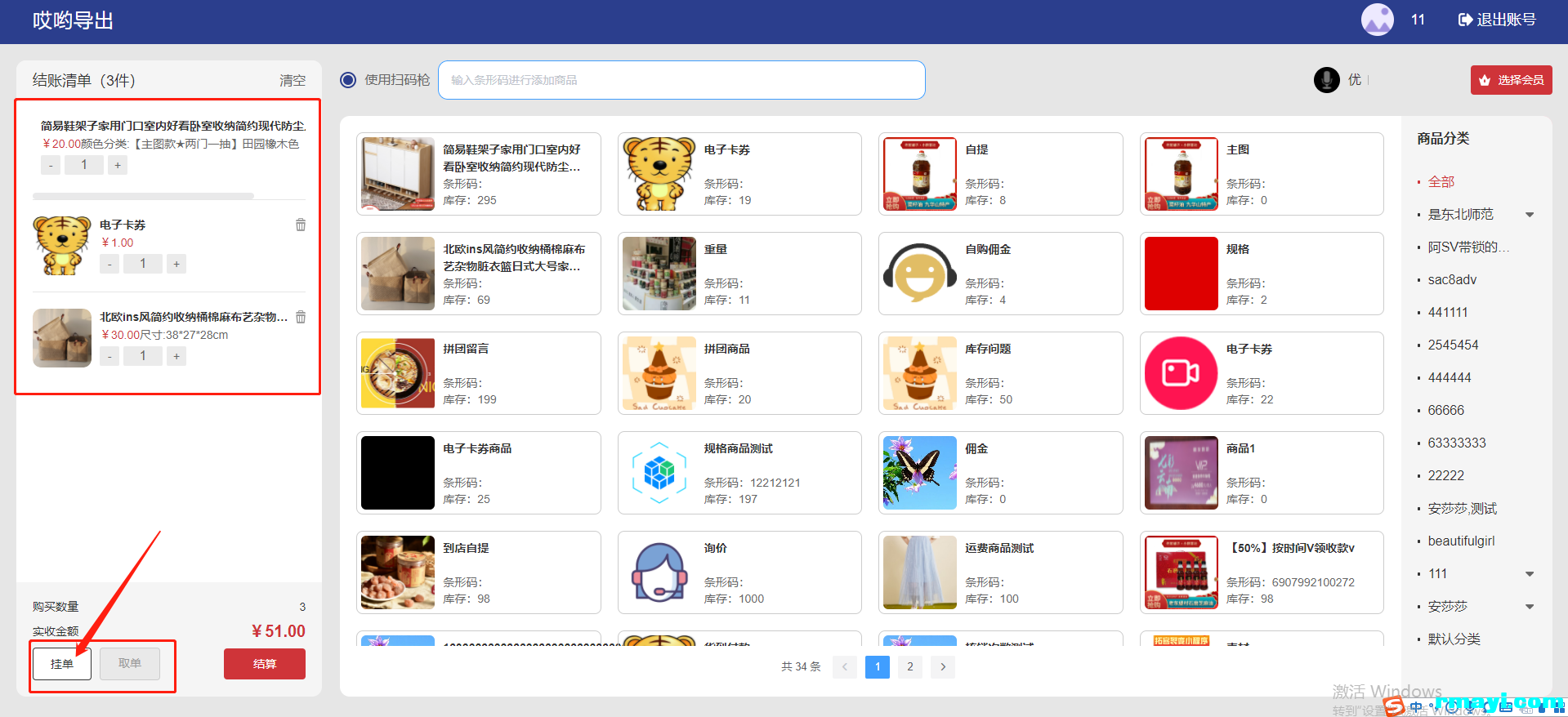Image resolution: width=1568 pixels, height=717 pixels.
Task: Click the 退出账号 logout icon
Action: (x=1465, y=20)
